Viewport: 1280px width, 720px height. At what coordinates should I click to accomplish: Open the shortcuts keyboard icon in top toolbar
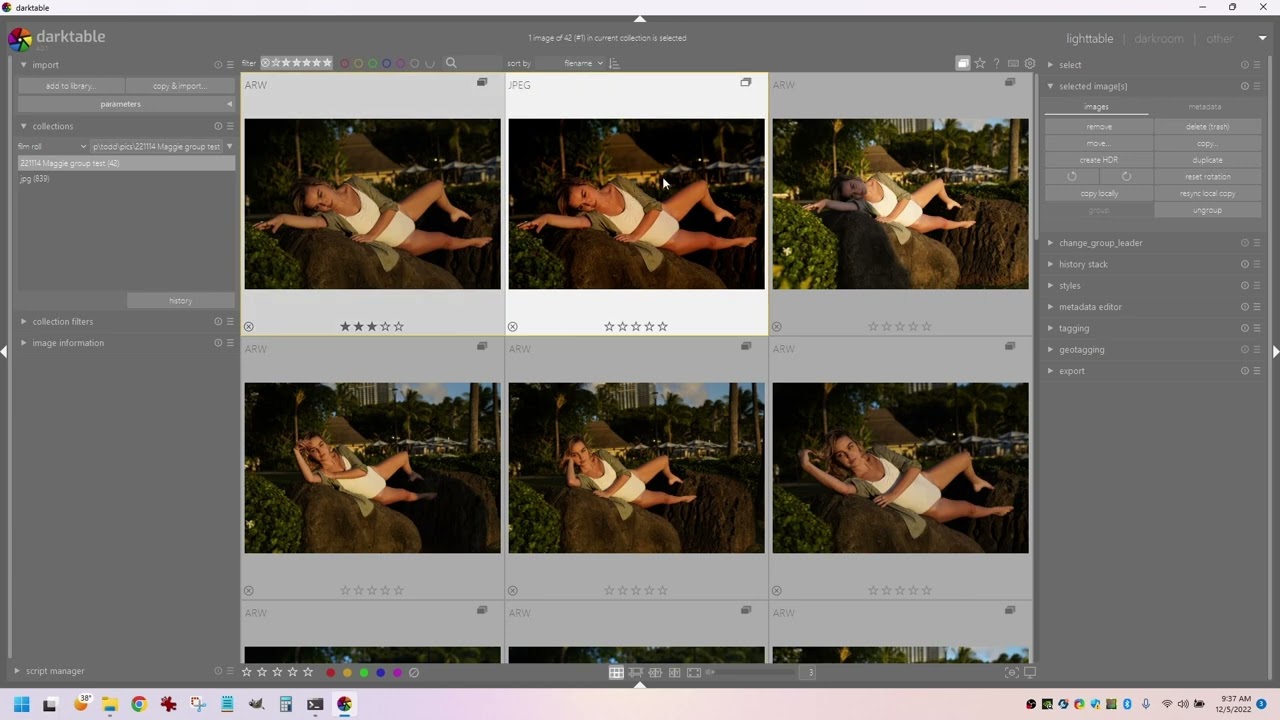[1013, 63]
